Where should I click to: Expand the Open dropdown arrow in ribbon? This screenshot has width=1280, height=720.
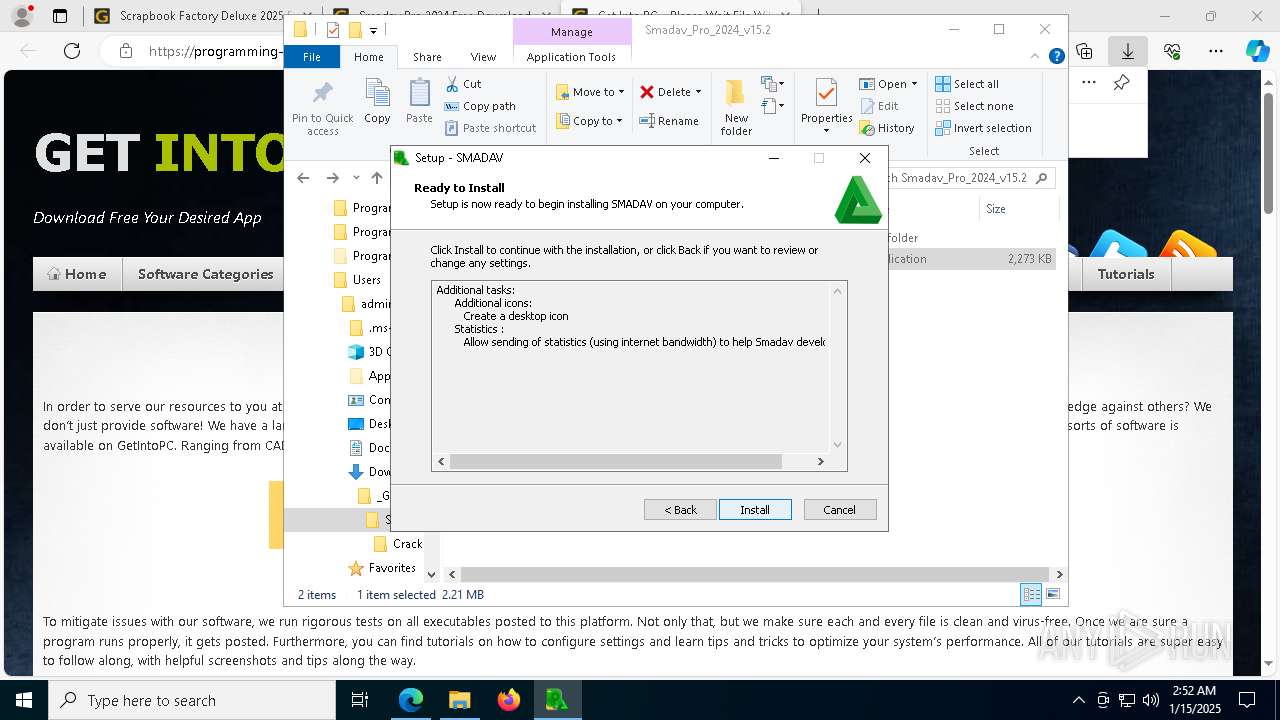(914, 84)
